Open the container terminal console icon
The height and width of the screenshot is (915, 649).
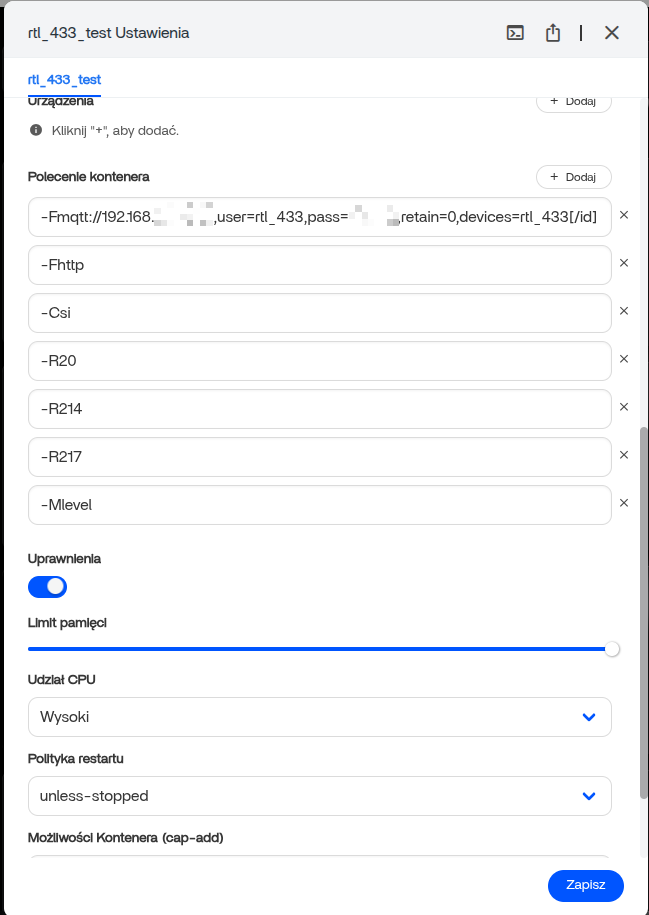pyautogui.click(x=515, y=33)
